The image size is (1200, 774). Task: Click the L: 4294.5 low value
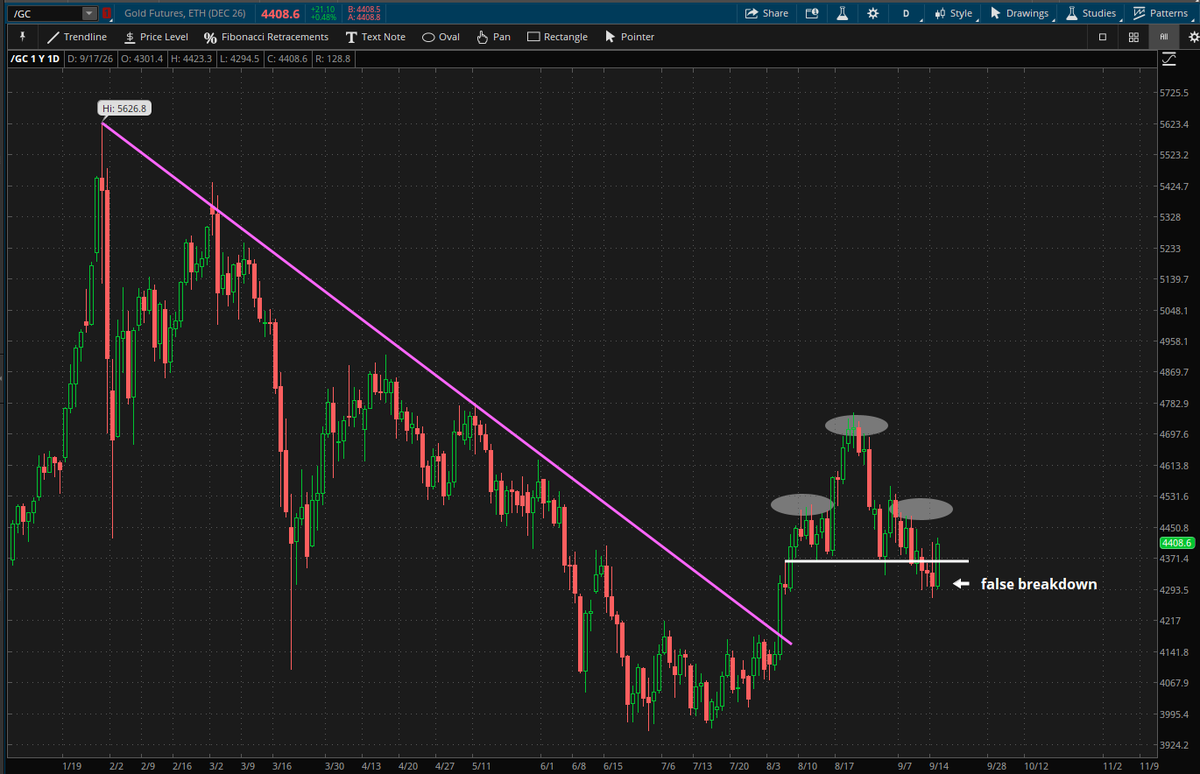tap(238, 60)
